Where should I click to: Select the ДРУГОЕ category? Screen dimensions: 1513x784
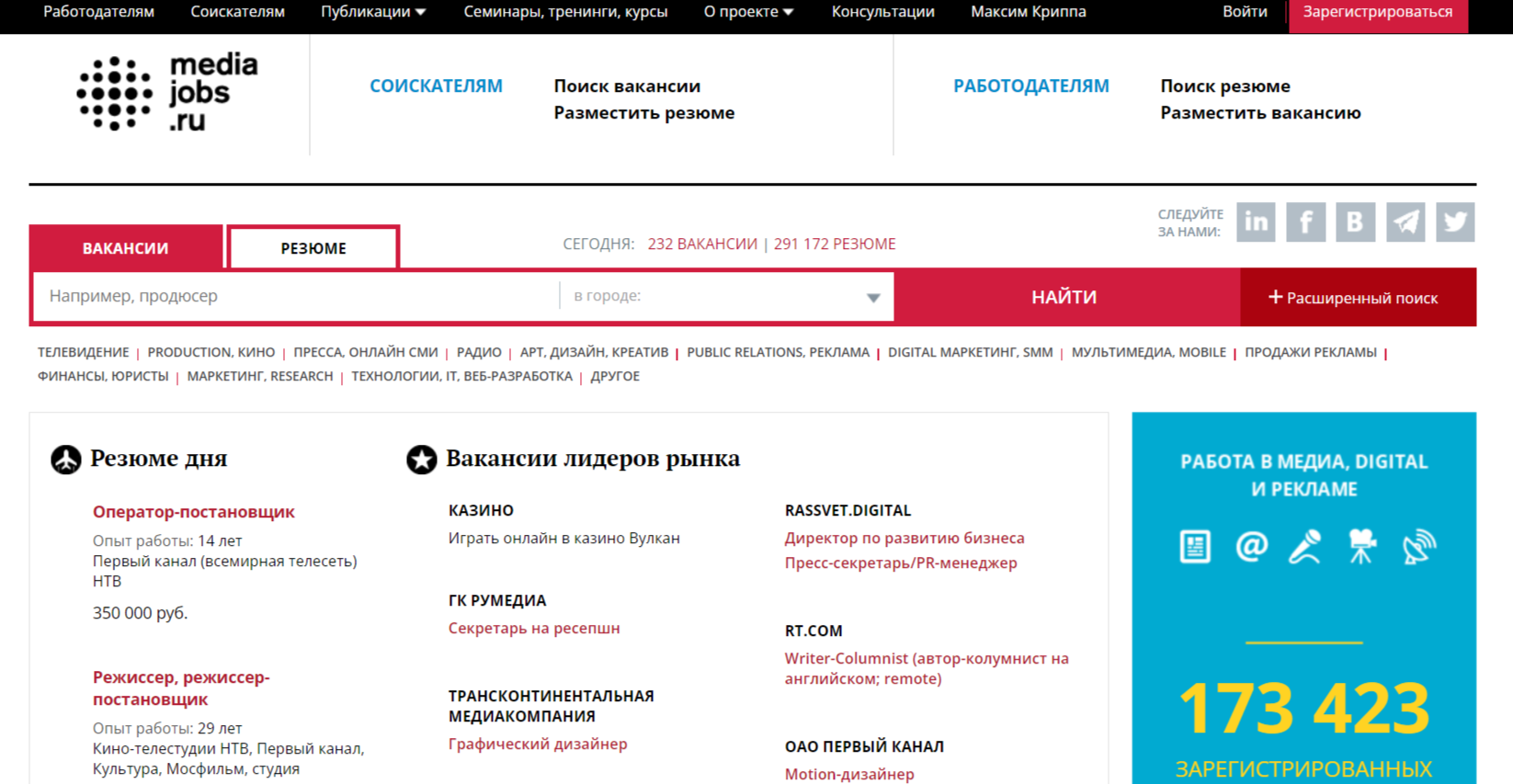click(x=615, y=376)
